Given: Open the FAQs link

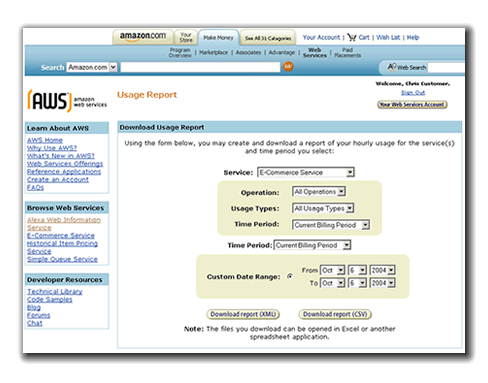Looking at the screenshot, I should [35, 187].
